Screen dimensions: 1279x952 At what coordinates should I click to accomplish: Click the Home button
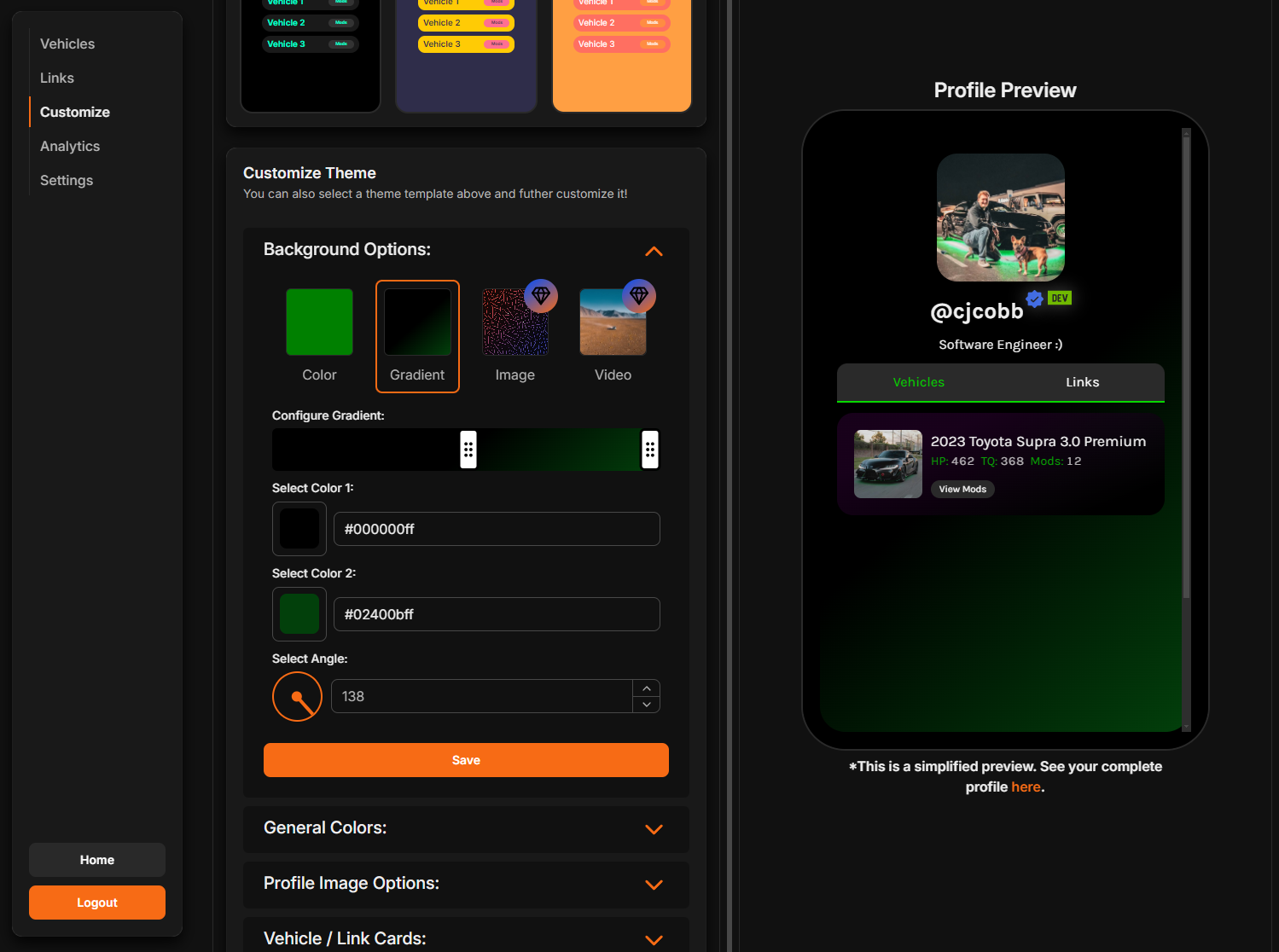tap(97, 860)
